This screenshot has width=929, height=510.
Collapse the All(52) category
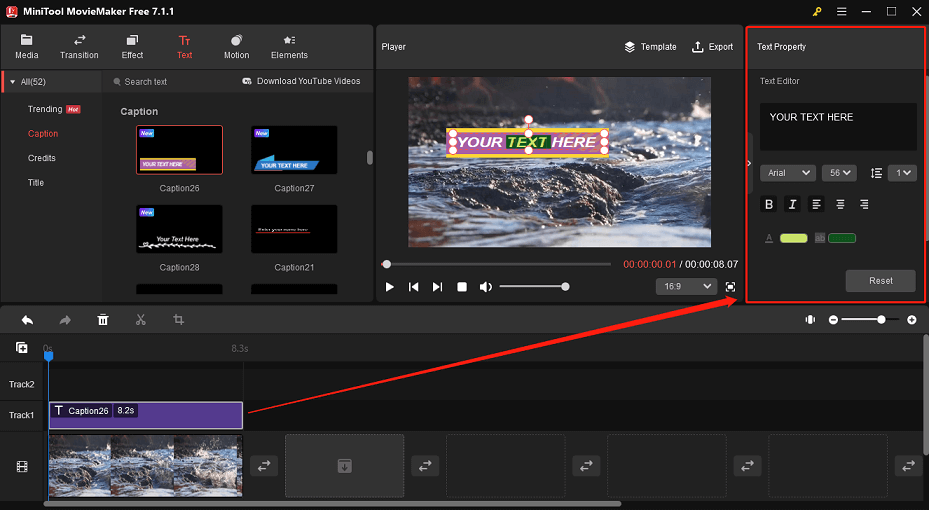(x=12, y=82)
